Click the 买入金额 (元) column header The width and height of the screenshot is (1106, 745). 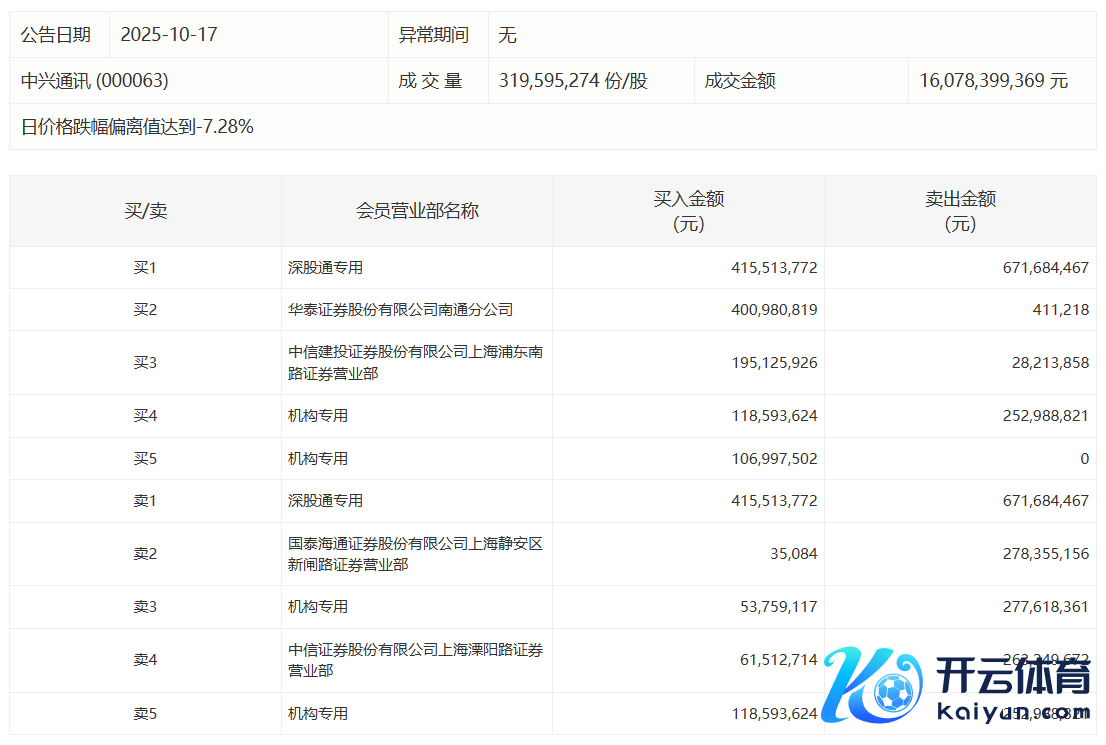tap(688, 211)
